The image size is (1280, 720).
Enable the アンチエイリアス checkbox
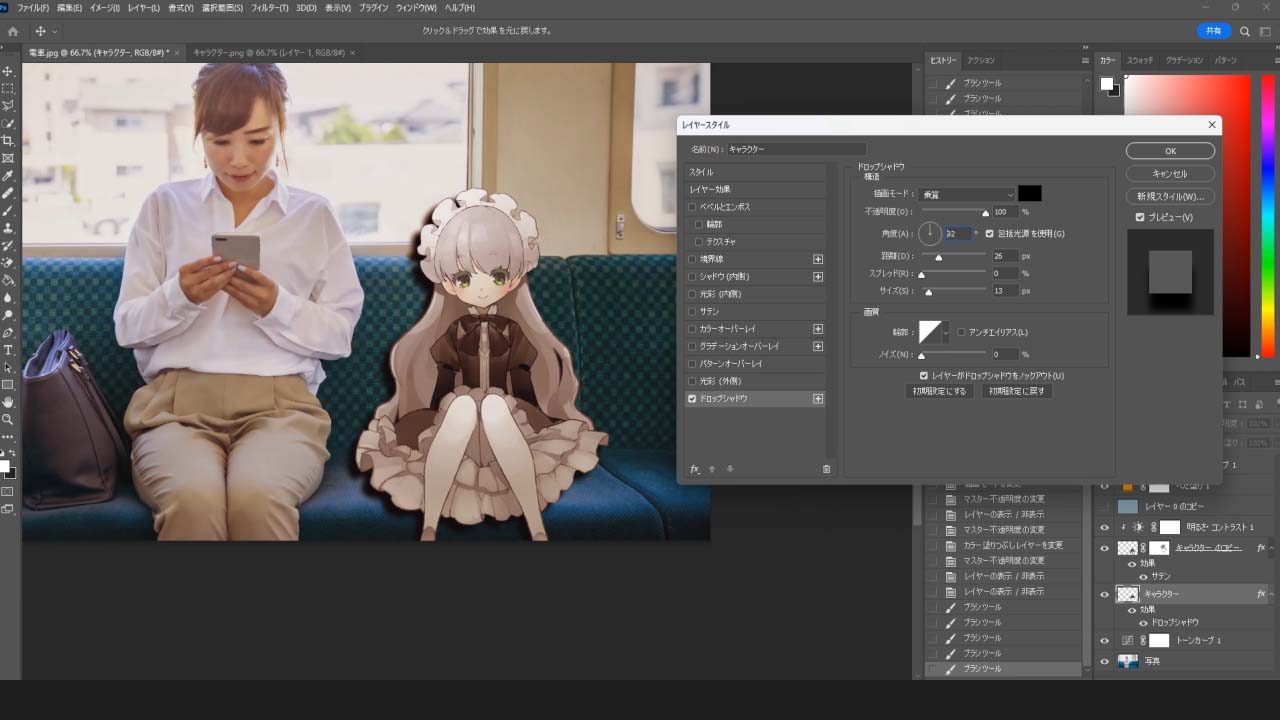click(x=961, y=332)
